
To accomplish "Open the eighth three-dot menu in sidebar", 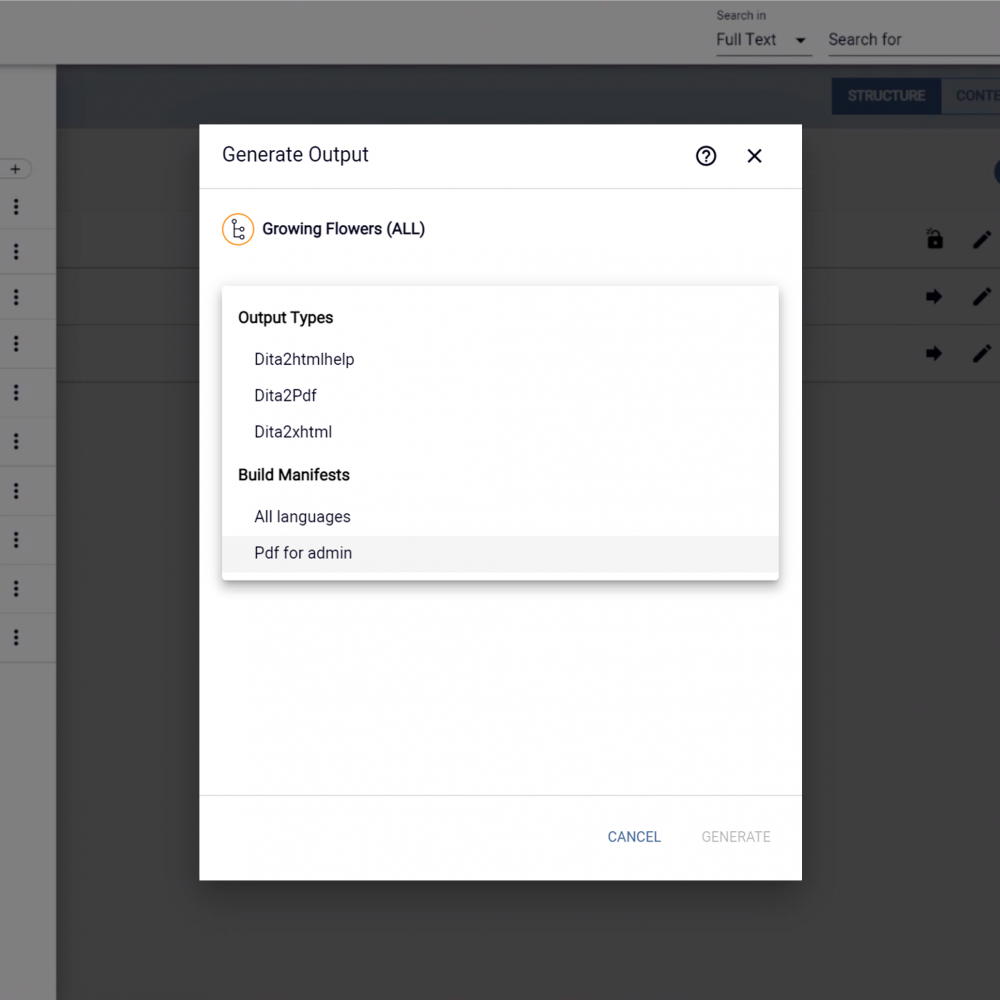I will coord(16,540).
